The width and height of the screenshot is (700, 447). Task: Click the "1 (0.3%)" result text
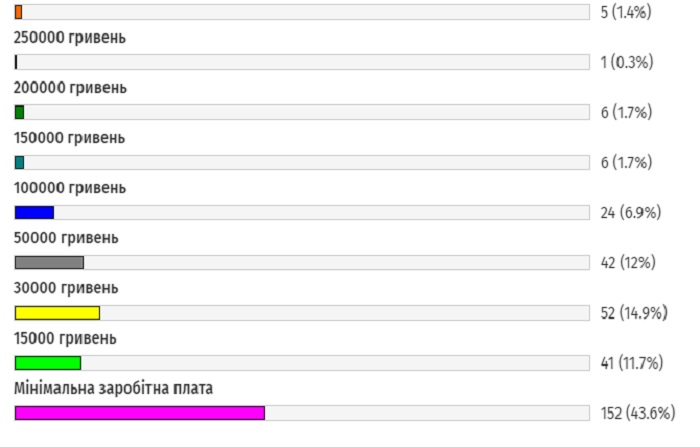click(x=626, y=62)
